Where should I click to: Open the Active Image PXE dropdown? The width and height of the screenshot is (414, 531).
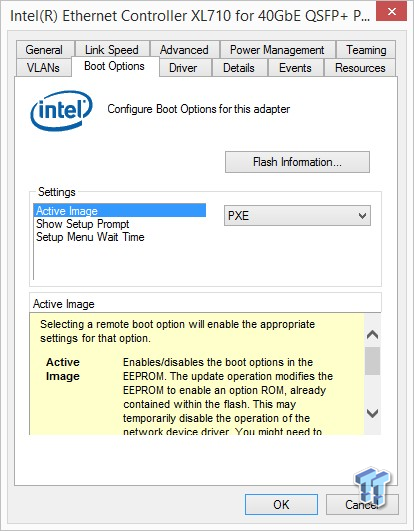click(x=297, y=216)
